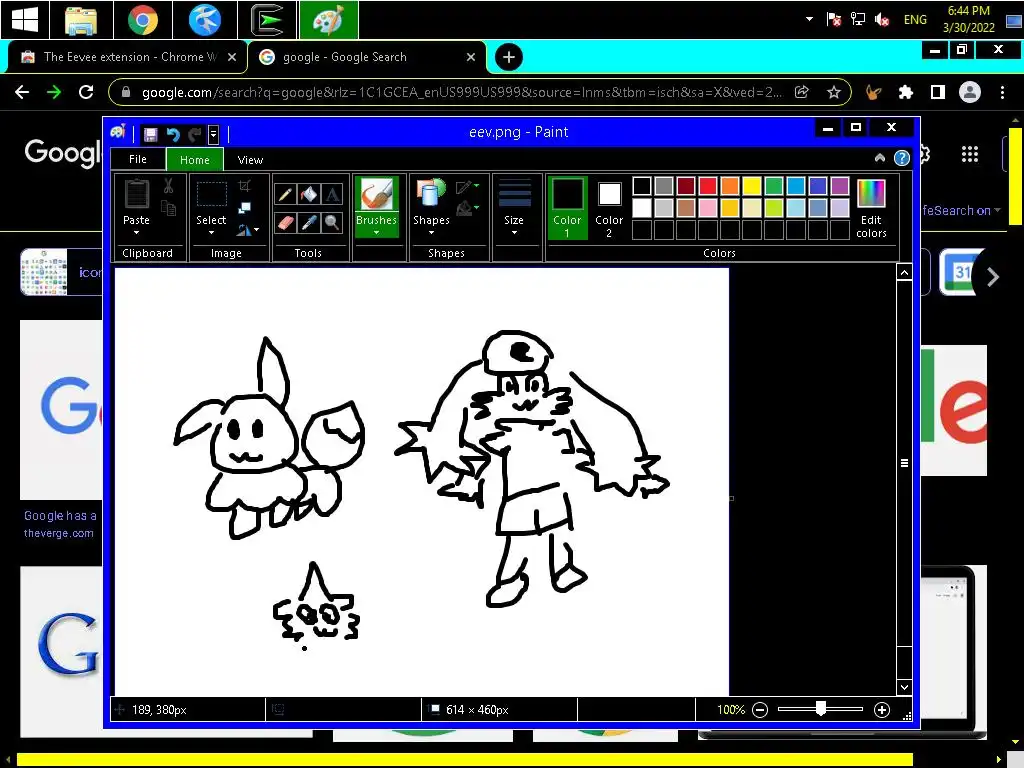This screenshot has height=768, width=1024.
Task: Open Chrome from the taskbar
Action: (x=143, y=20)
